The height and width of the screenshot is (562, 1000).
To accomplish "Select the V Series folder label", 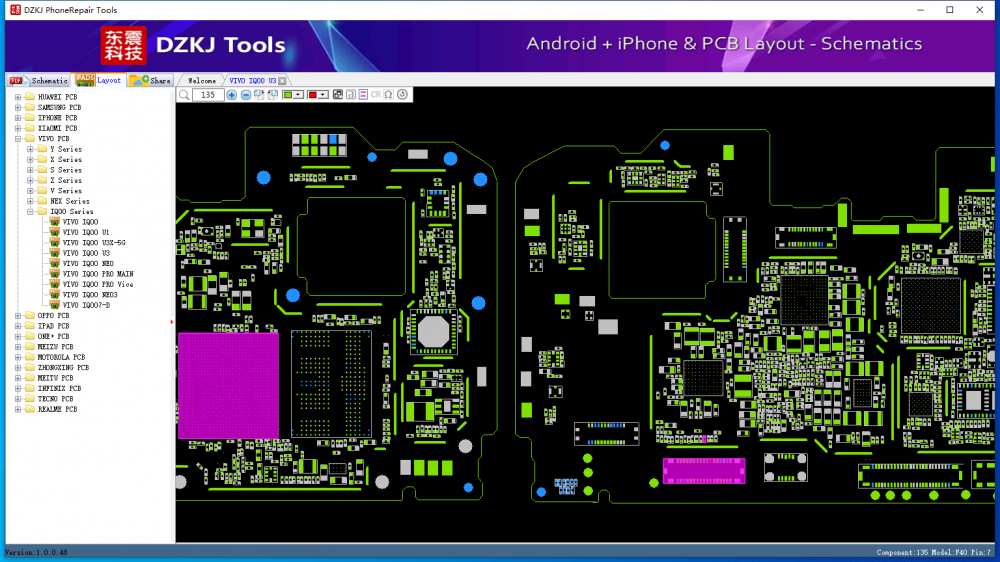I will [66, 191].
